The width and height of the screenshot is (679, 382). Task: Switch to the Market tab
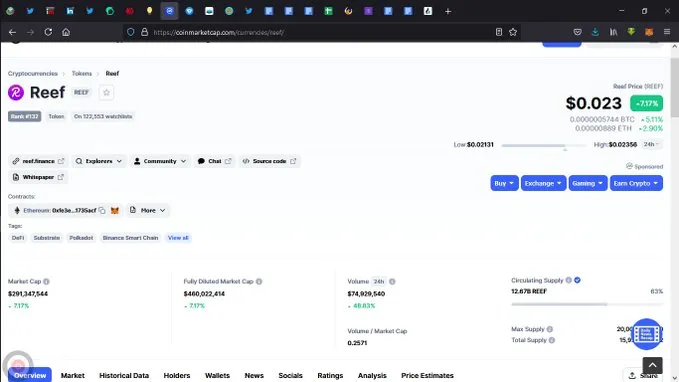tap(73, 376)
